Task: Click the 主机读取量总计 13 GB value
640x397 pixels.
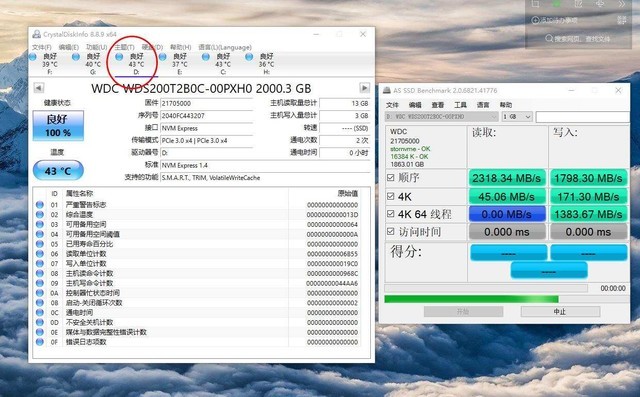Action: pyautogui.click(x=345, y=104)
